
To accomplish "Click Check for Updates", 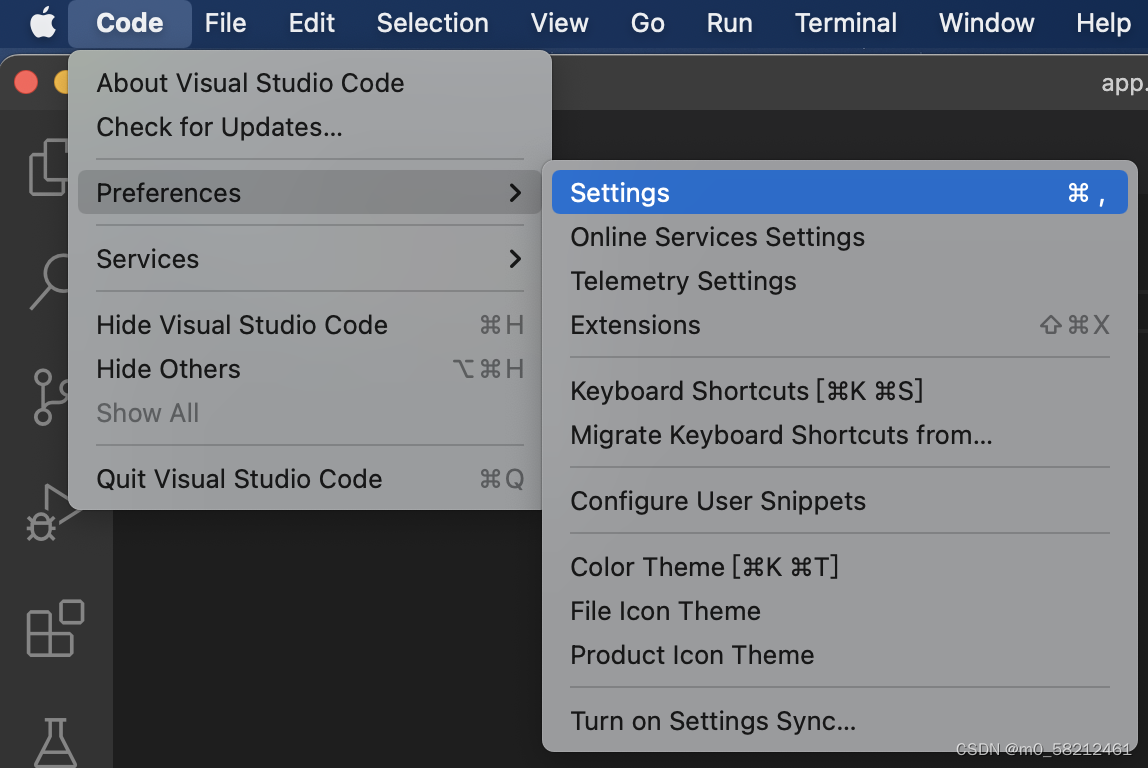I will [x=222, y=127].
